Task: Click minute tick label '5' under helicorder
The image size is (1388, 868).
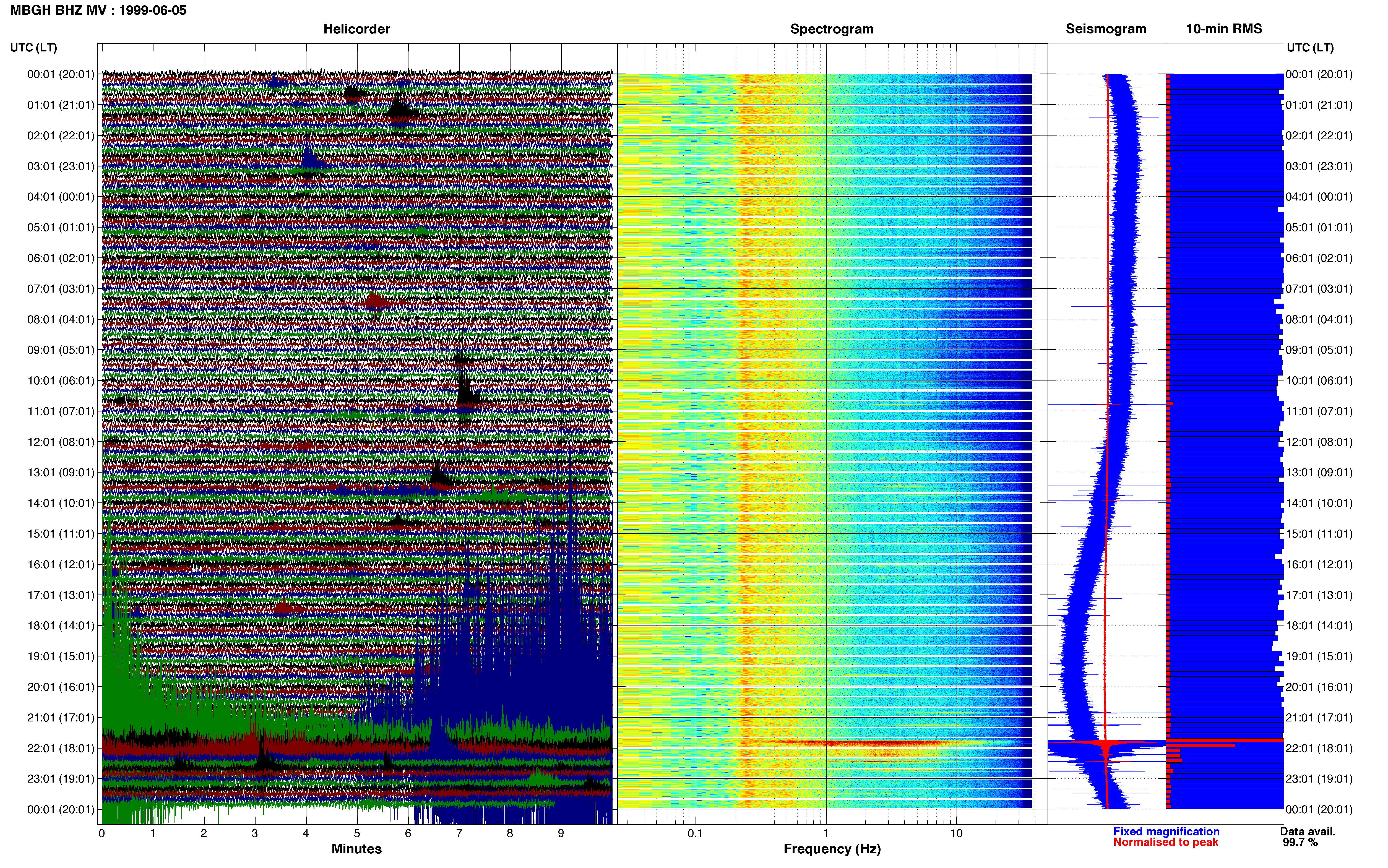Action: tap(356, 833)
